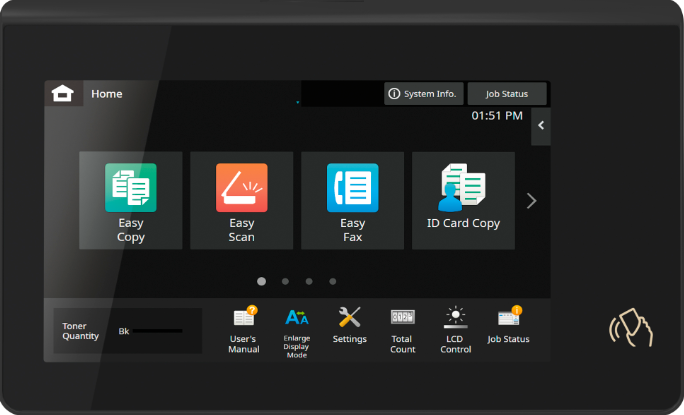
Task: Open the User's Manual icon
Action: click(244, 329)
